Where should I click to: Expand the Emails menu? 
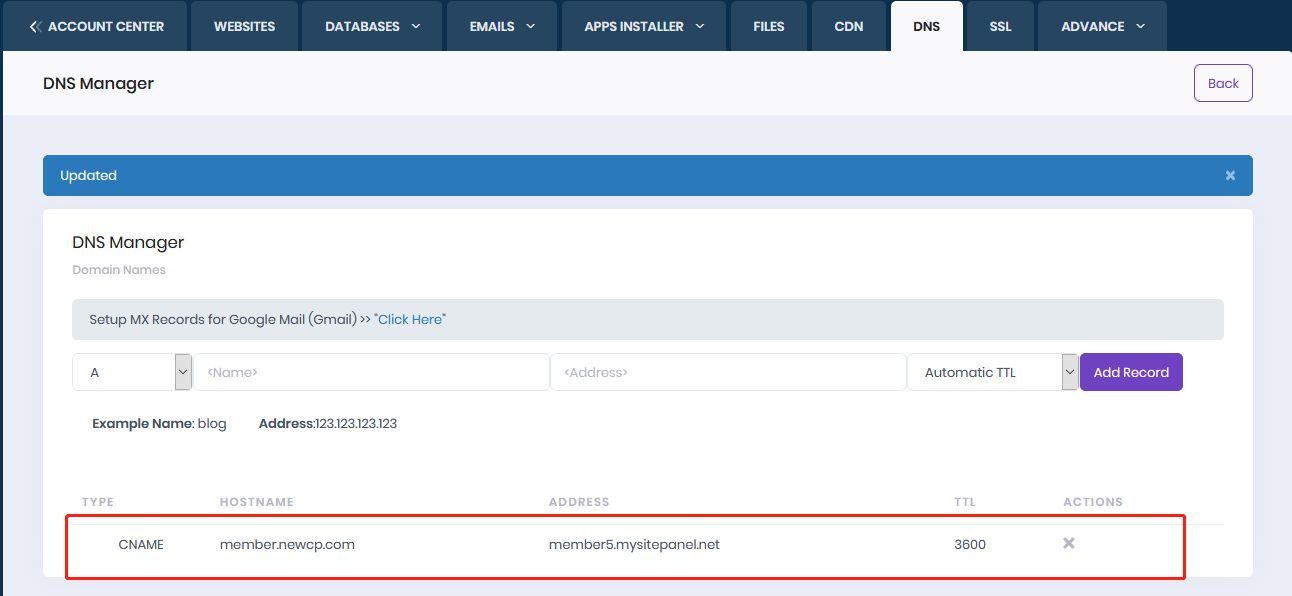502,26
